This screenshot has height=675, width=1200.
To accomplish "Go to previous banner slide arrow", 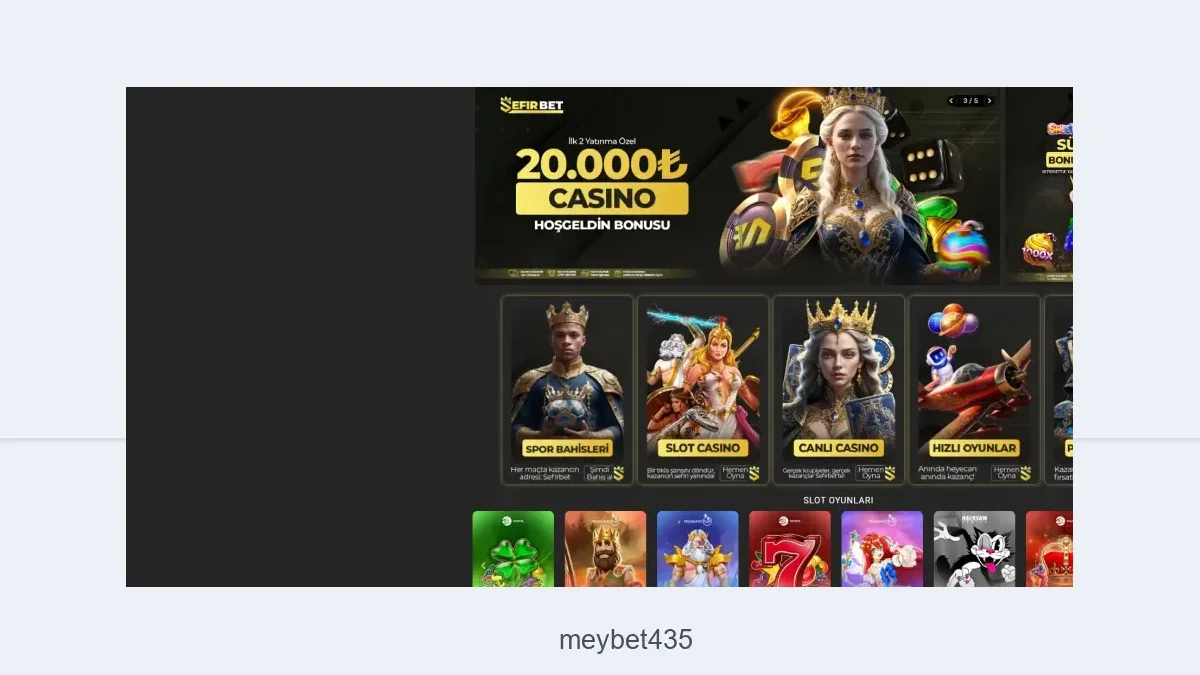I will coord(951,101).
